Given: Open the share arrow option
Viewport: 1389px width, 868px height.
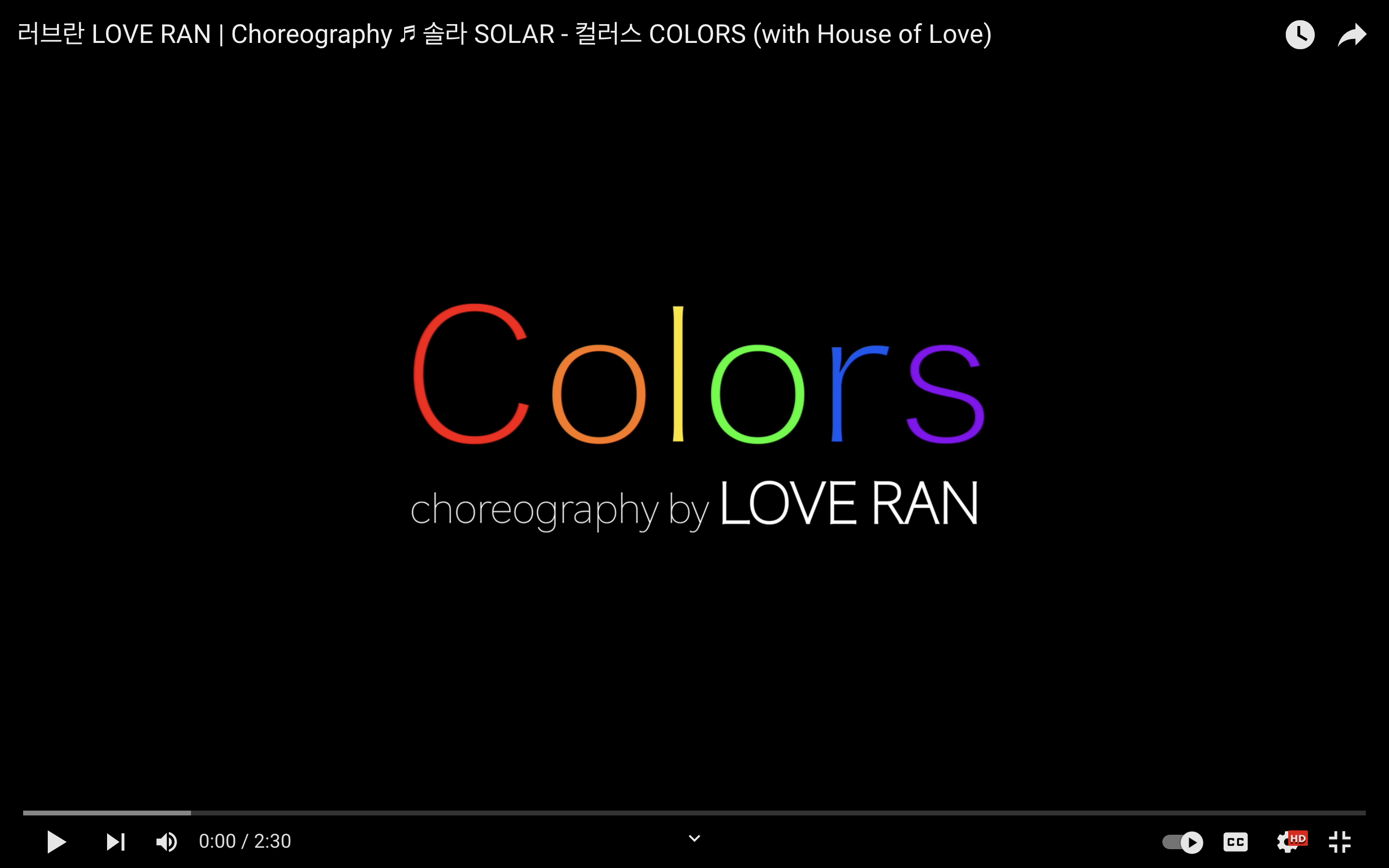Looking at the screenshot, I should coord(1352,34).
